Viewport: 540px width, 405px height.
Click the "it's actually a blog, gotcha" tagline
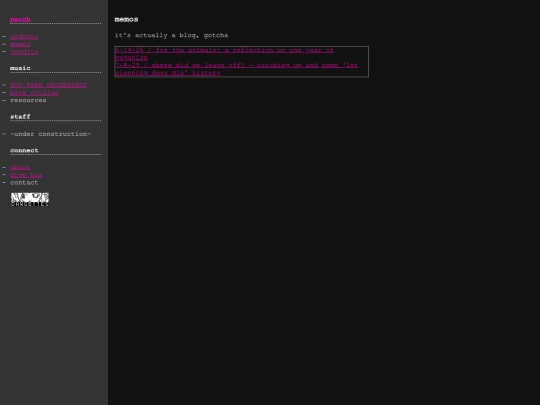coord(172,35)
